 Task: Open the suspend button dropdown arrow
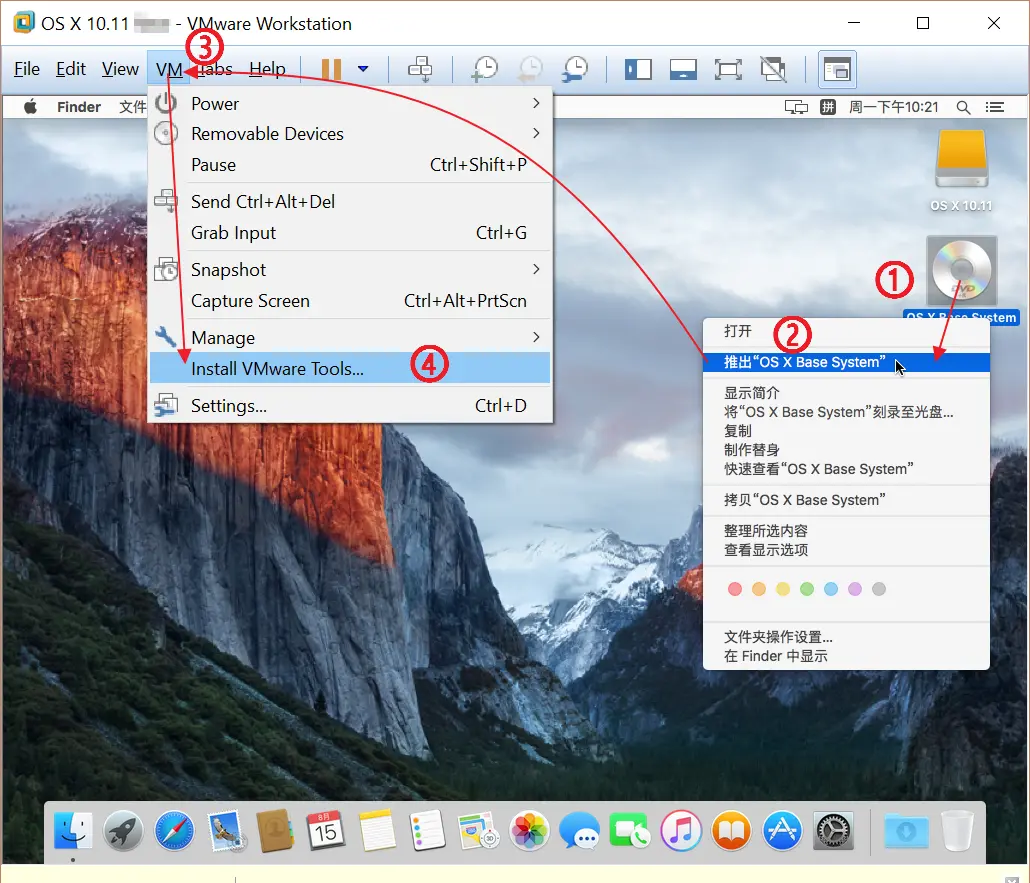(362, 69)
